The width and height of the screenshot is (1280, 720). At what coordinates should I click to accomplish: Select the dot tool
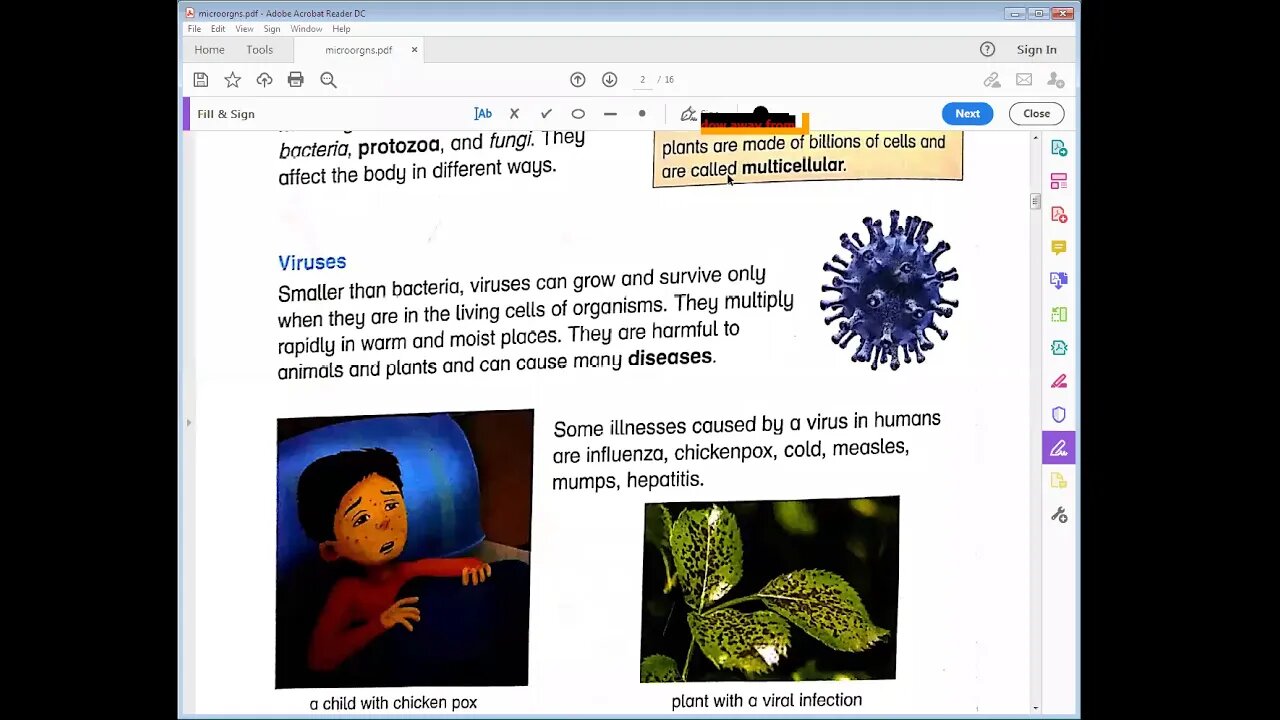[x=642, y=114]
